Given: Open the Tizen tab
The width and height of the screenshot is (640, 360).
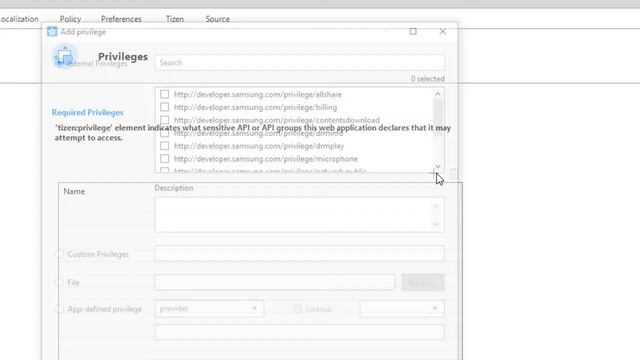Looking at the screenshot, I should [175, 19].
